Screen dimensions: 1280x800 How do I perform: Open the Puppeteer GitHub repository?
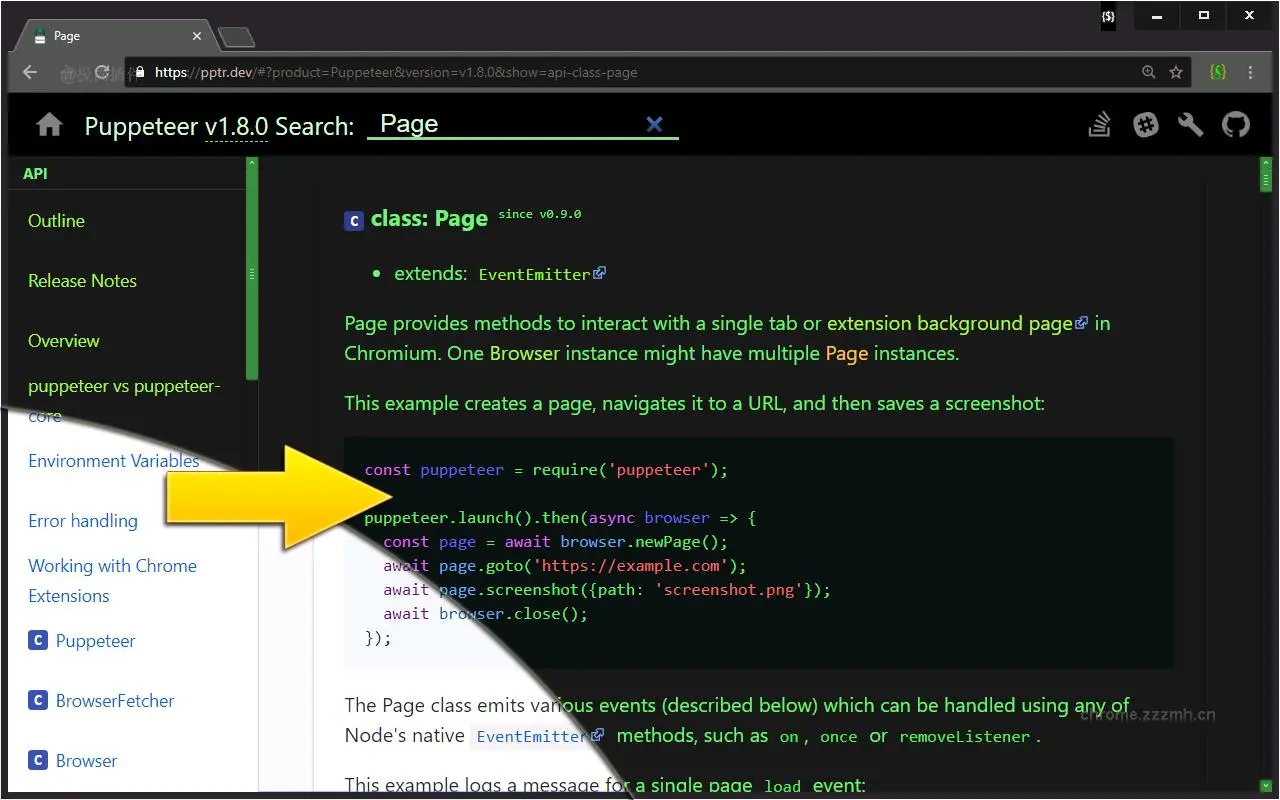pyautogui.click(x=1235, y=124)
